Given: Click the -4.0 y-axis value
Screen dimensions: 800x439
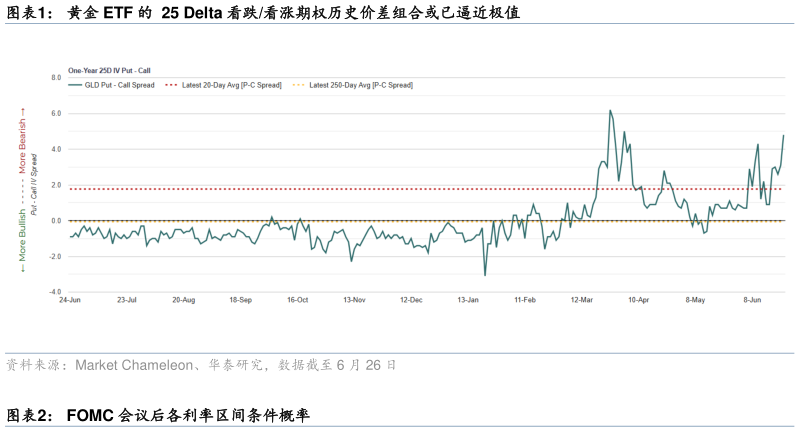Looking at the screenshot, I should point(55,292).
